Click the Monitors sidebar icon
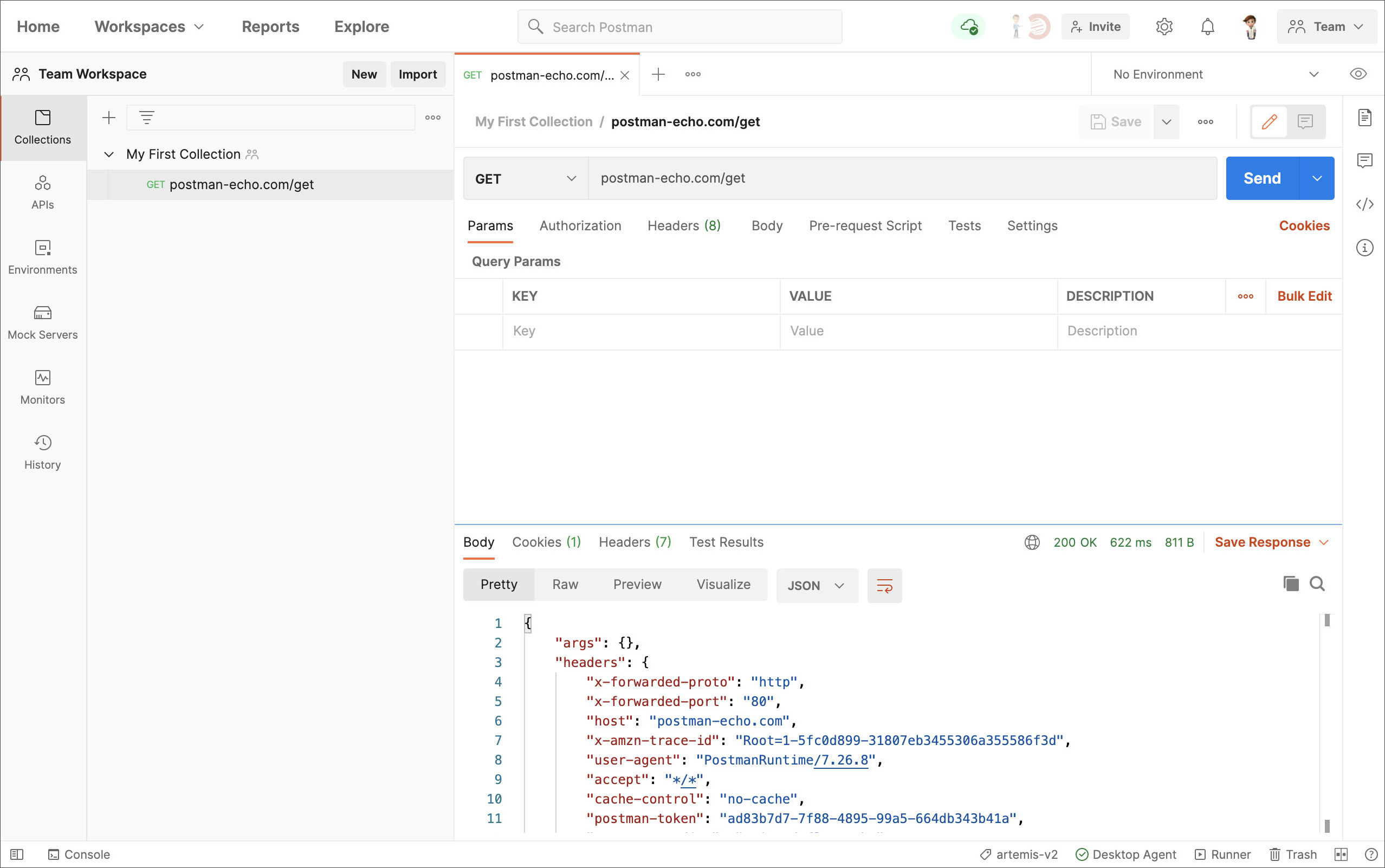The width and height of the screenshot is (1385, 868). tap(42, 386)
